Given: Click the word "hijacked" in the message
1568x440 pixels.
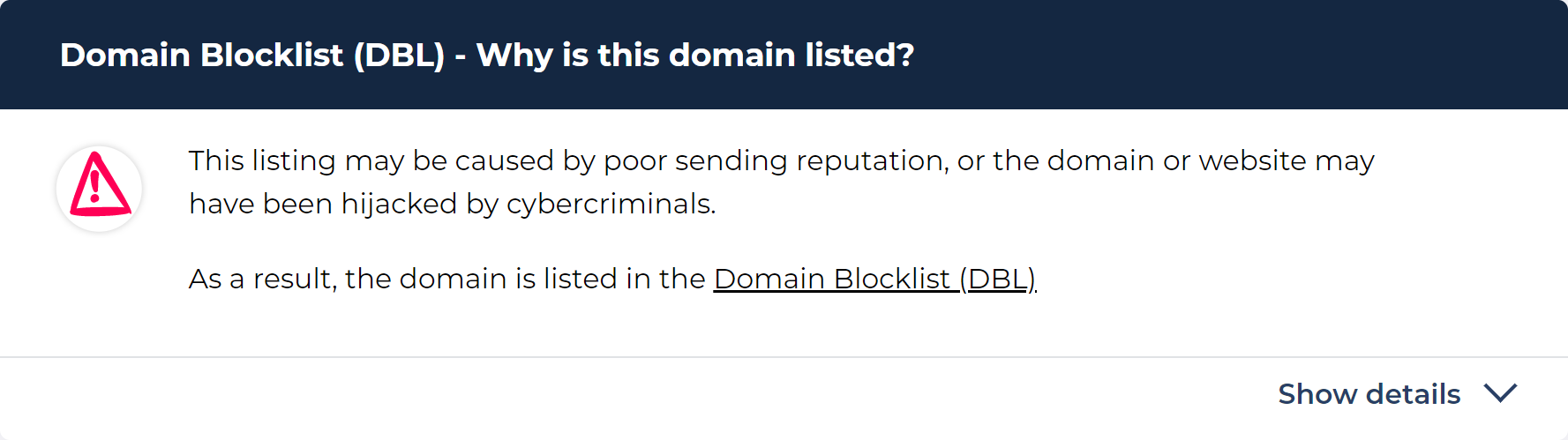Looking at the screenshot, I should 399,205.
